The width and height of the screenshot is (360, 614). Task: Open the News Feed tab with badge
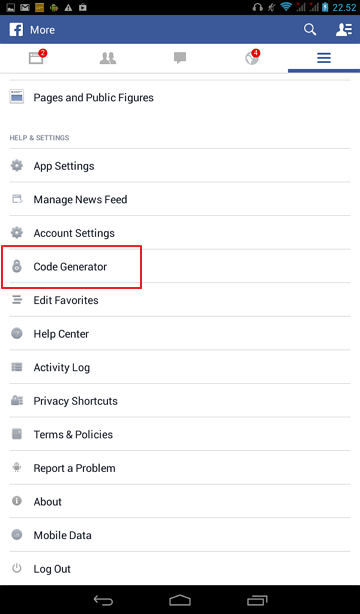pos(36,58)
